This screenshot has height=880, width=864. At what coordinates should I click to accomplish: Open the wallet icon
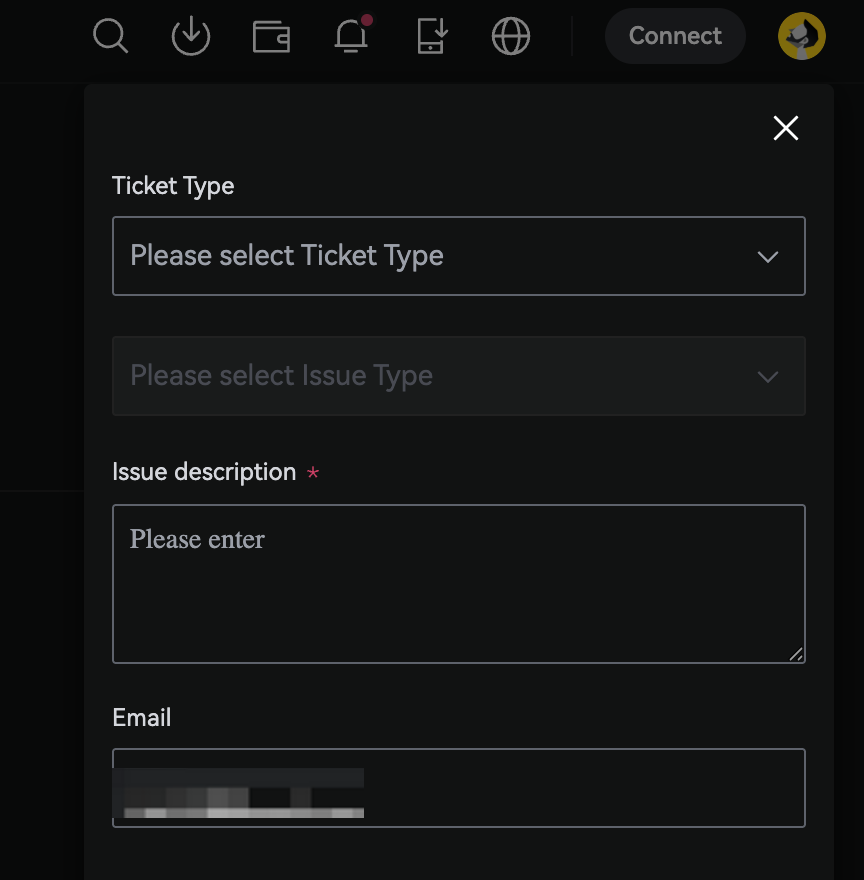pos(271,37)
